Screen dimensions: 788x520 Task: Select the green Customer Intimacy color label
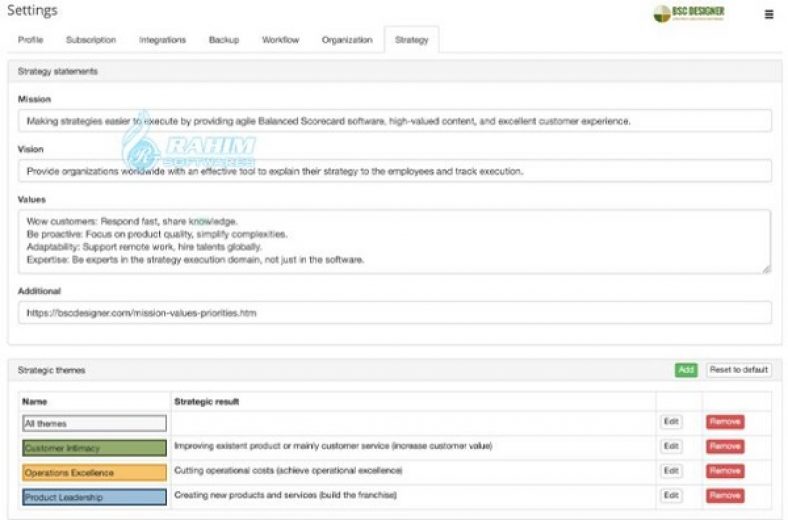tap(94, 447)
